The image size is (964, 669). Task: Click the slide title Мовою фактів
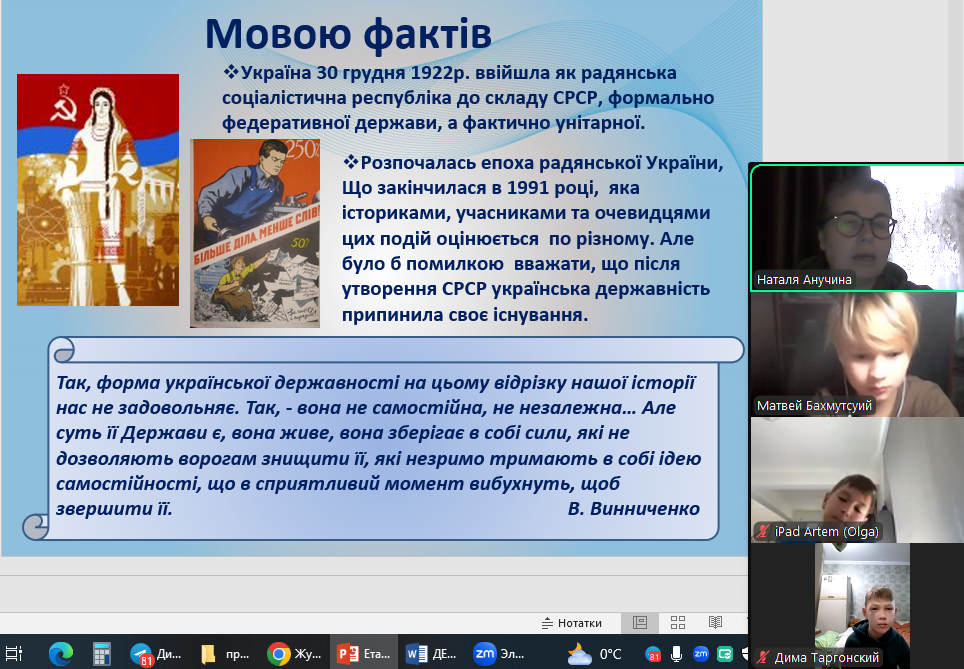(348, 34)
